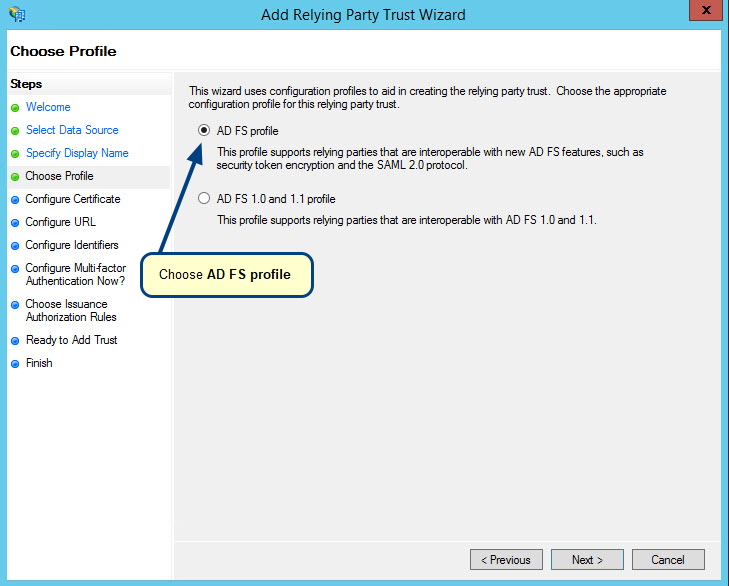Open the Welcome step link
This screenshot has height=586, width=729.
click(48, 107)
